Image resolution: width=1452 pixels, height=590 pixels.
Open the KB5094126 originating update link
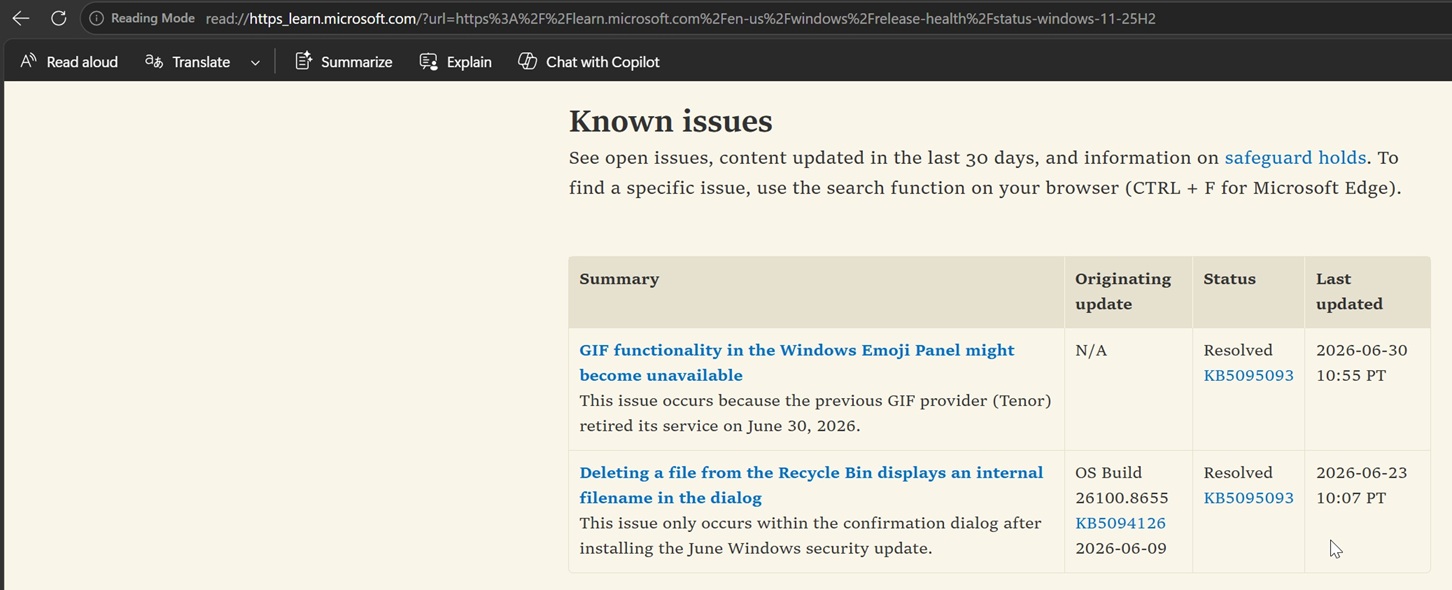1120,523
